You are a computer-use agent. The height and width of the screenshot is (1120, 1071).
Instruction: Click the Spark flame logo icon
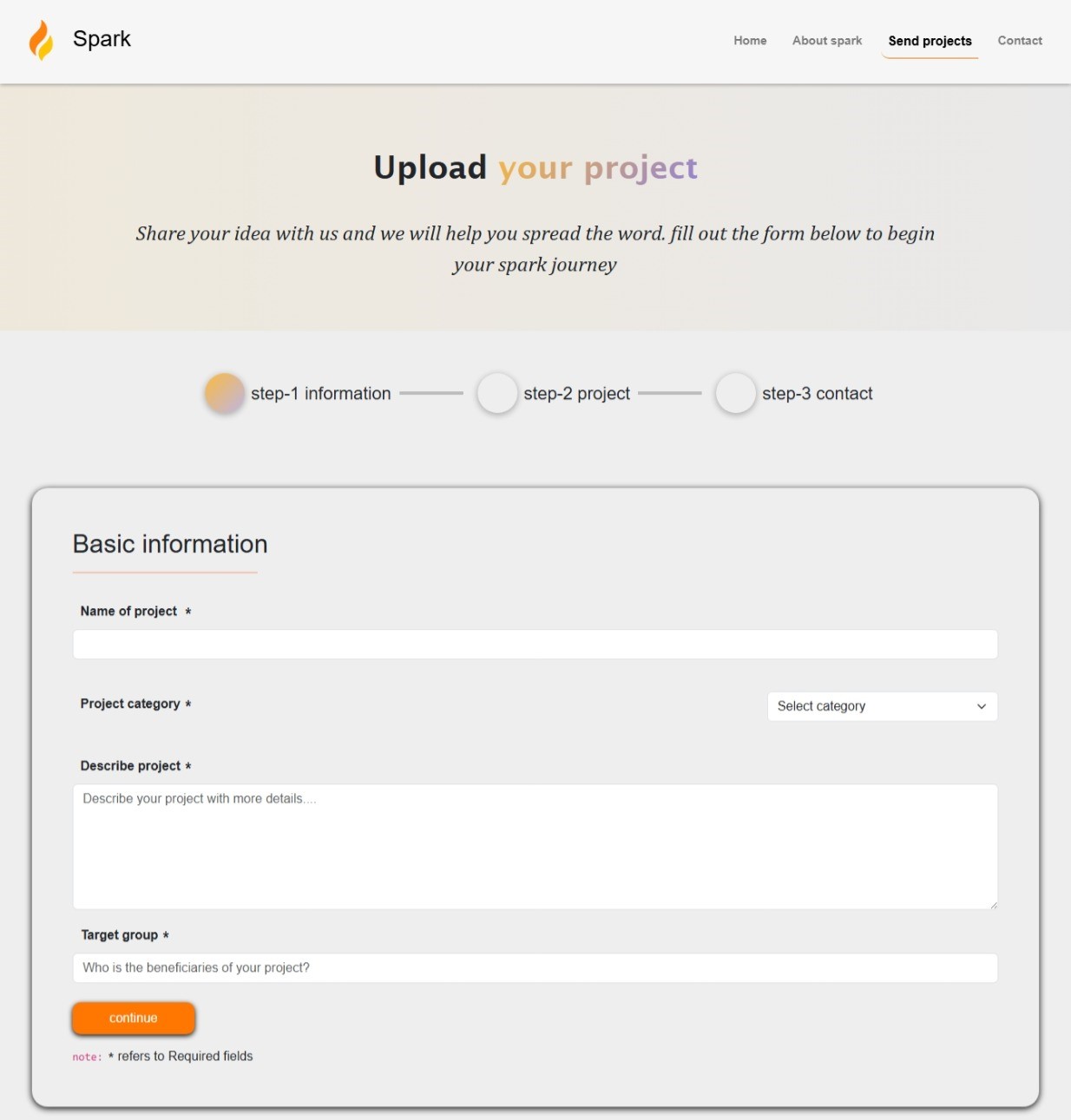[x=41, y=40]
